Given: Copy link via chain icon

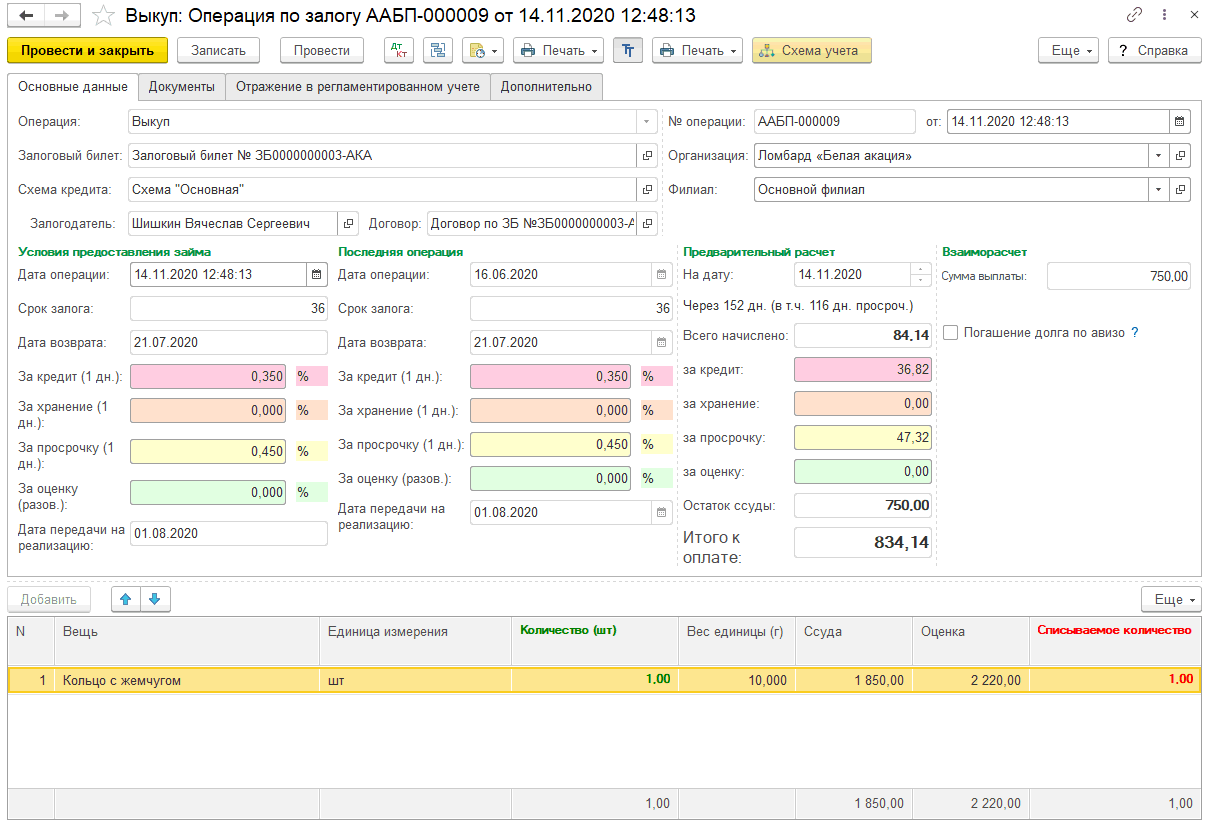Looking at the screenshot, I should 1134,15.
